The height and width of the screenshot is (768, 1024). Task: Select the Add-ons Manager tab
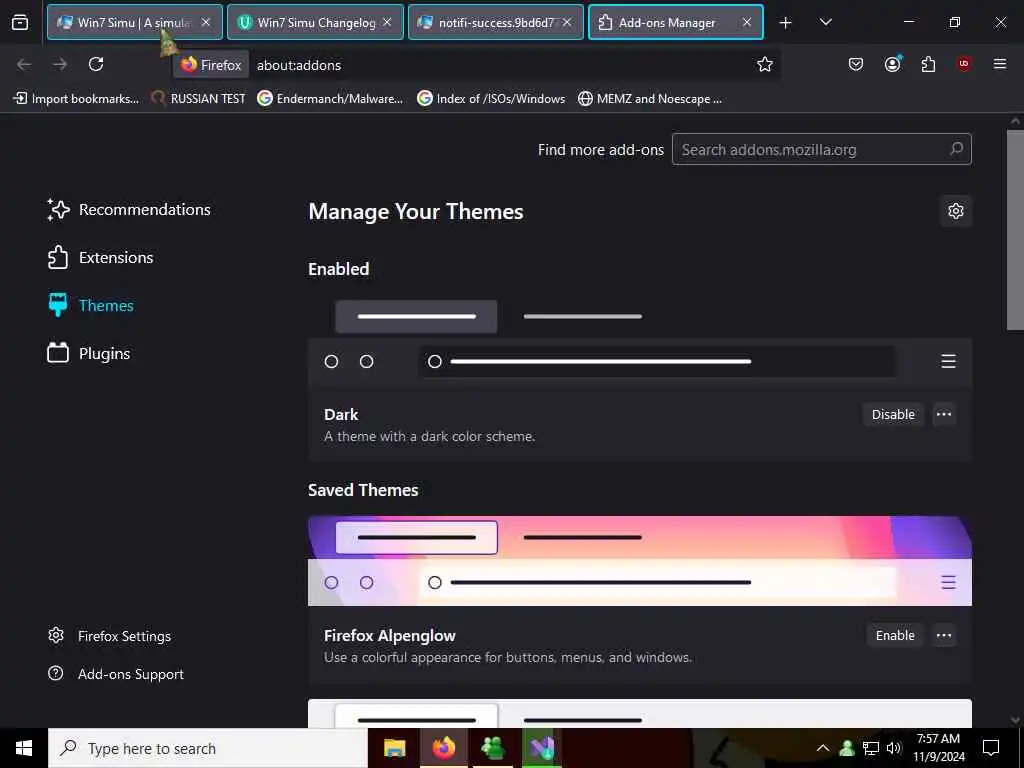coord(676,22)
